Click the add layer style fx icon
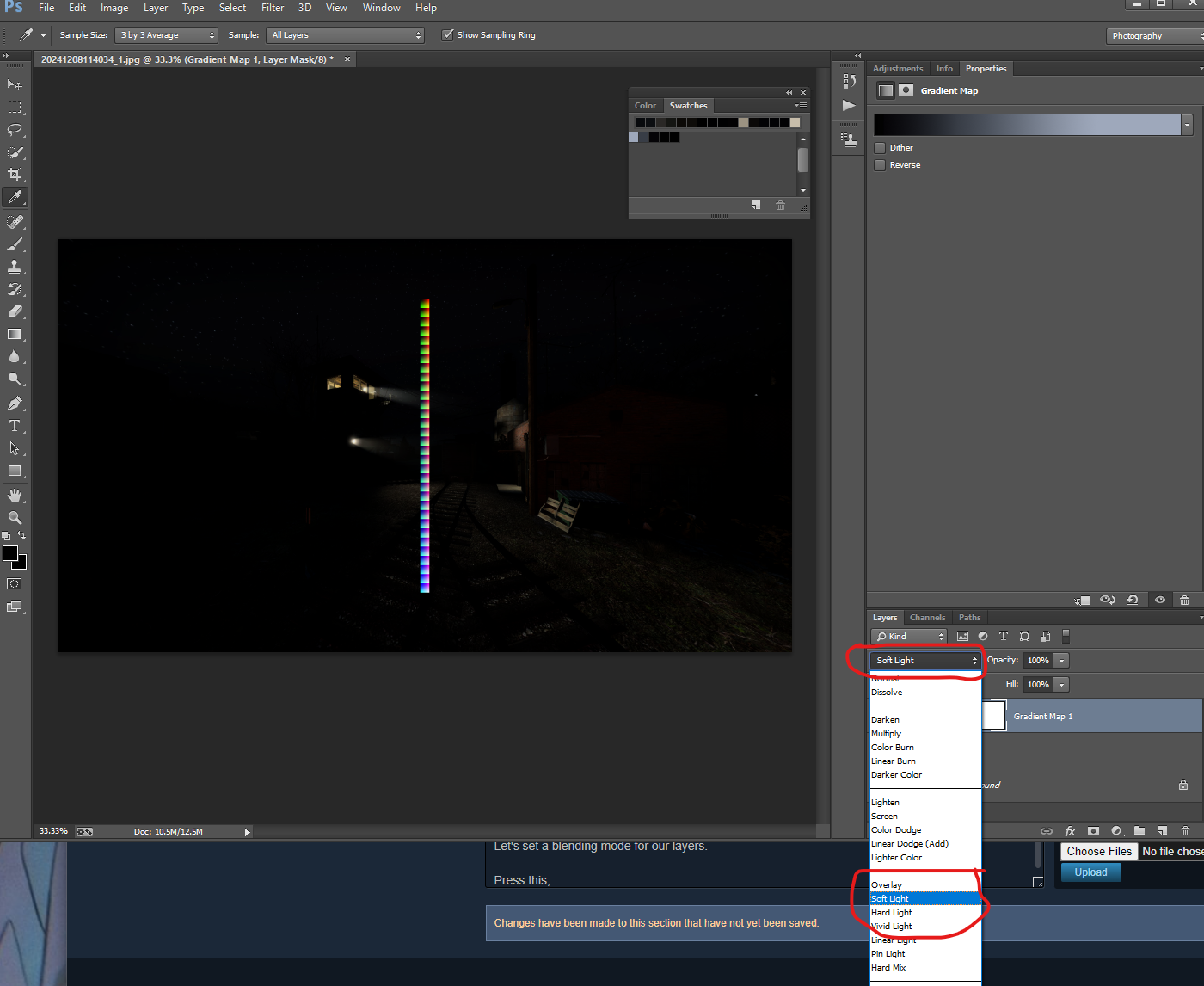 (x=1071, y=831)
